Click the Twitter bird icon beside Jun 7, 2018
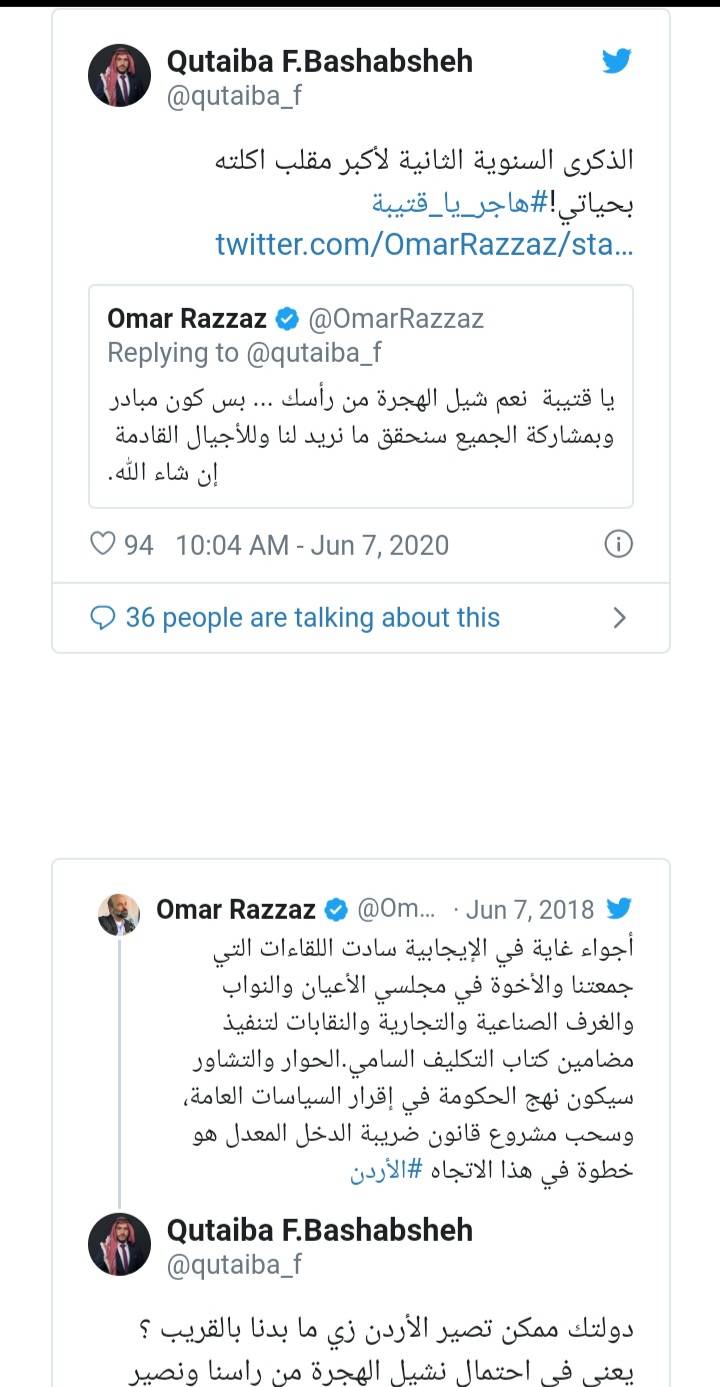Image resolution: width=720 pixels, height=1387 pixels. pyautogui.click(x=619, y=909)
